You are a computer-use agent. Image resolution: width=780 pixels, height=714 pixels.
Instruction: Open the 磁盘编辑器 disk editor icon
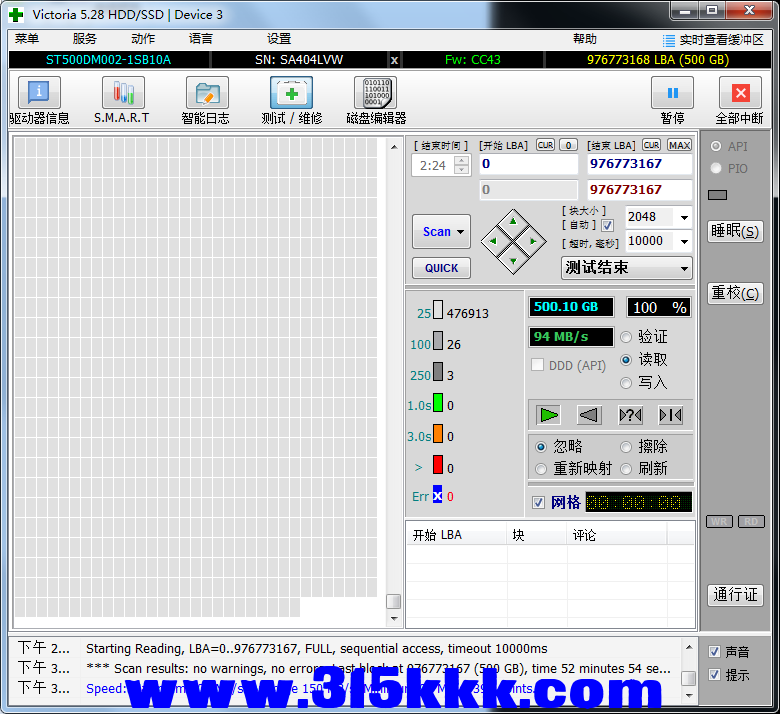coord(375,94)
